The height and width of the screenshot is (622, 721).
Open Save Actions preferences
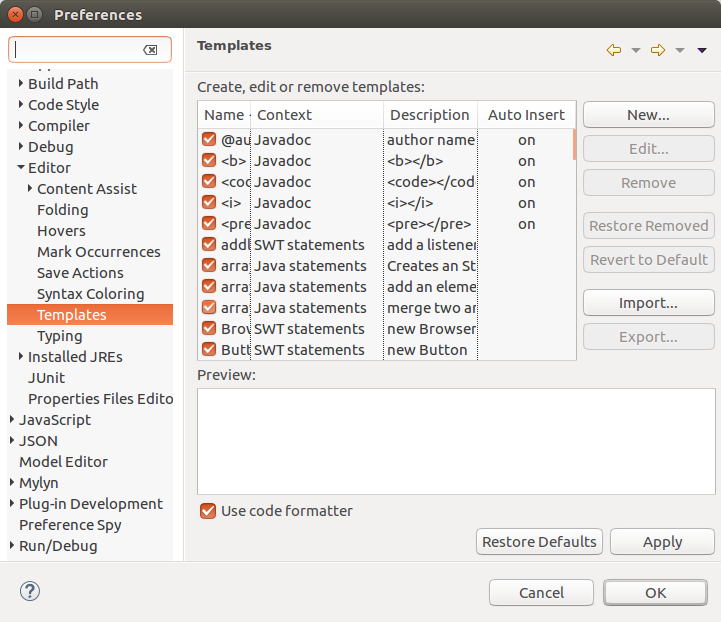coord(80,273)
